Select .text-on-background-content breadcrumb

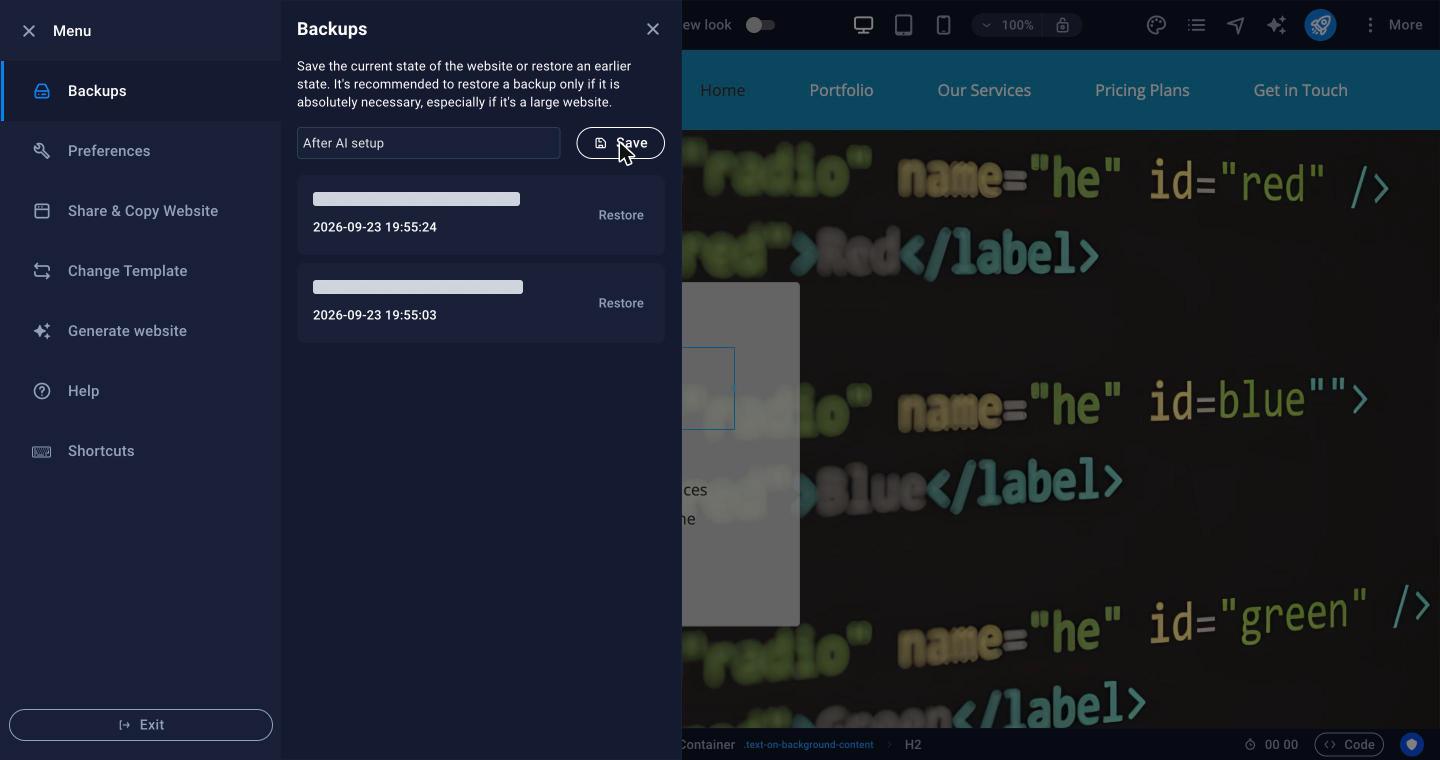(x=808, y=745)
